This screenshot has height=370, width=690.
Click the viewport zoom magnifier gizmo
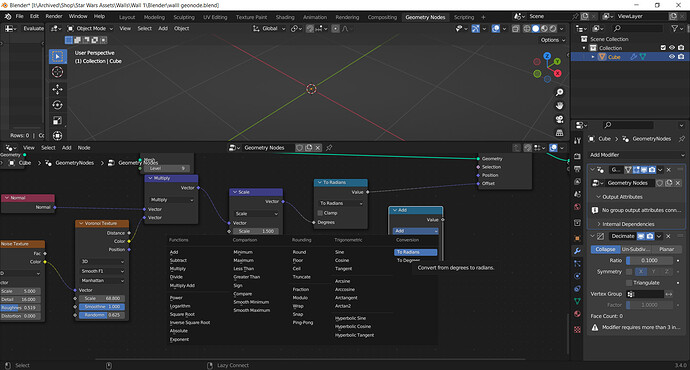559,92
